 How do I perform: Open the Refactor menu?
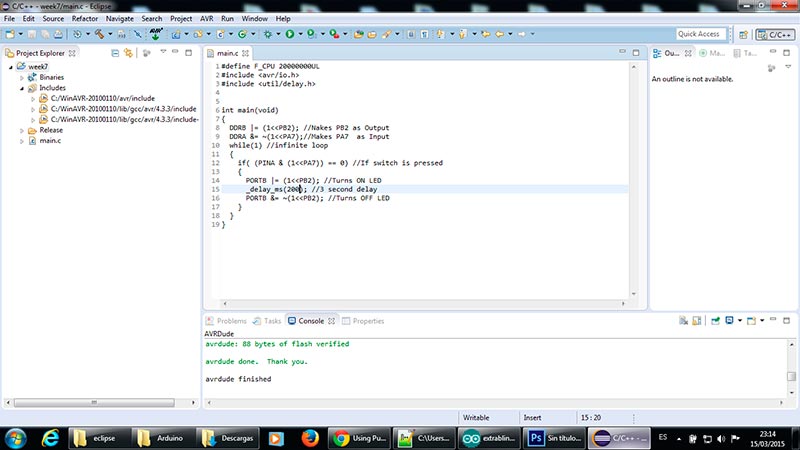point(85,18)
